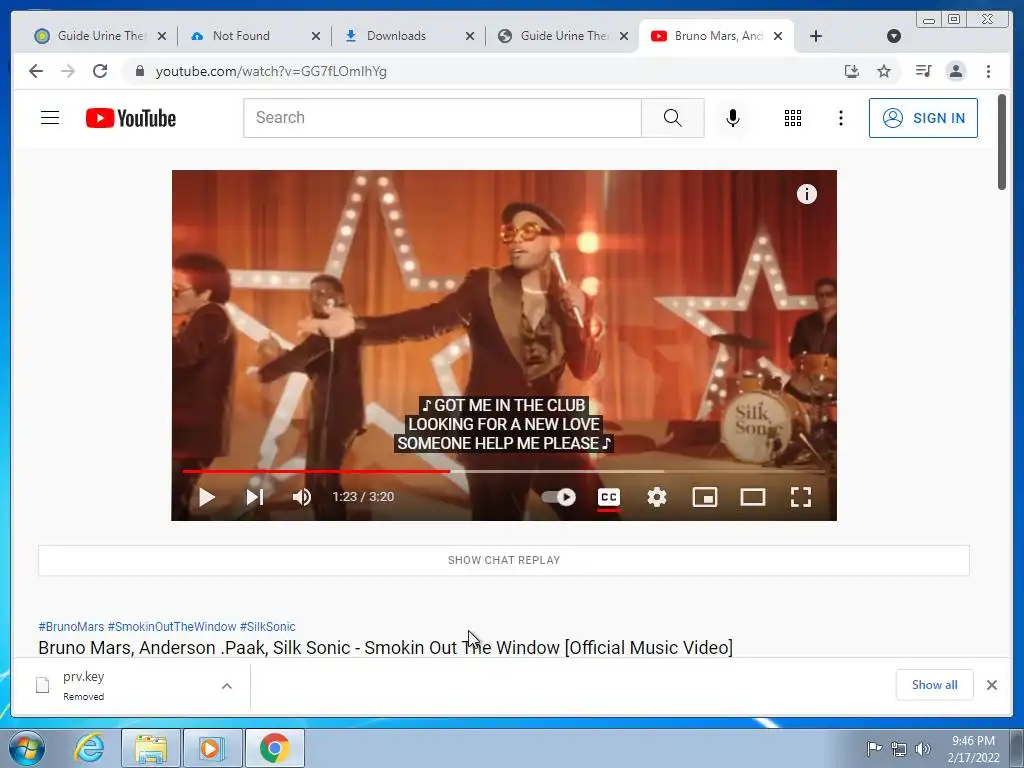Open a new tab
Viewport: 1024px width, 768px height.
pos(816,36)
